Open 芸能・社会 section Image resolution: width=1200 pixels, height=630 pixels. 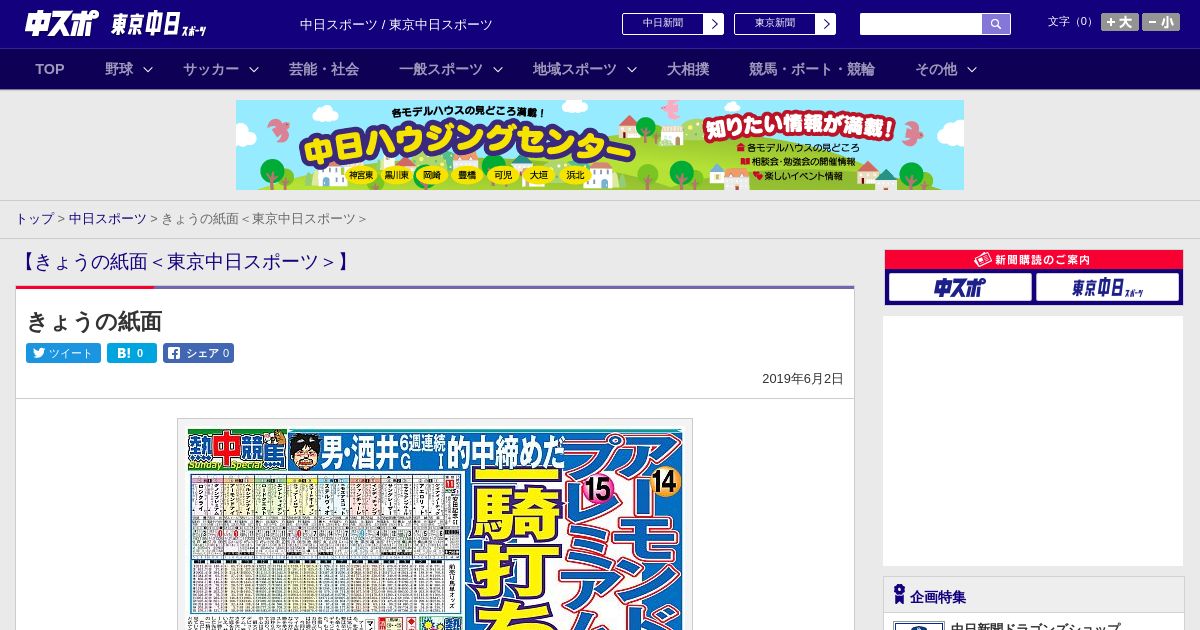pos(324,69)
